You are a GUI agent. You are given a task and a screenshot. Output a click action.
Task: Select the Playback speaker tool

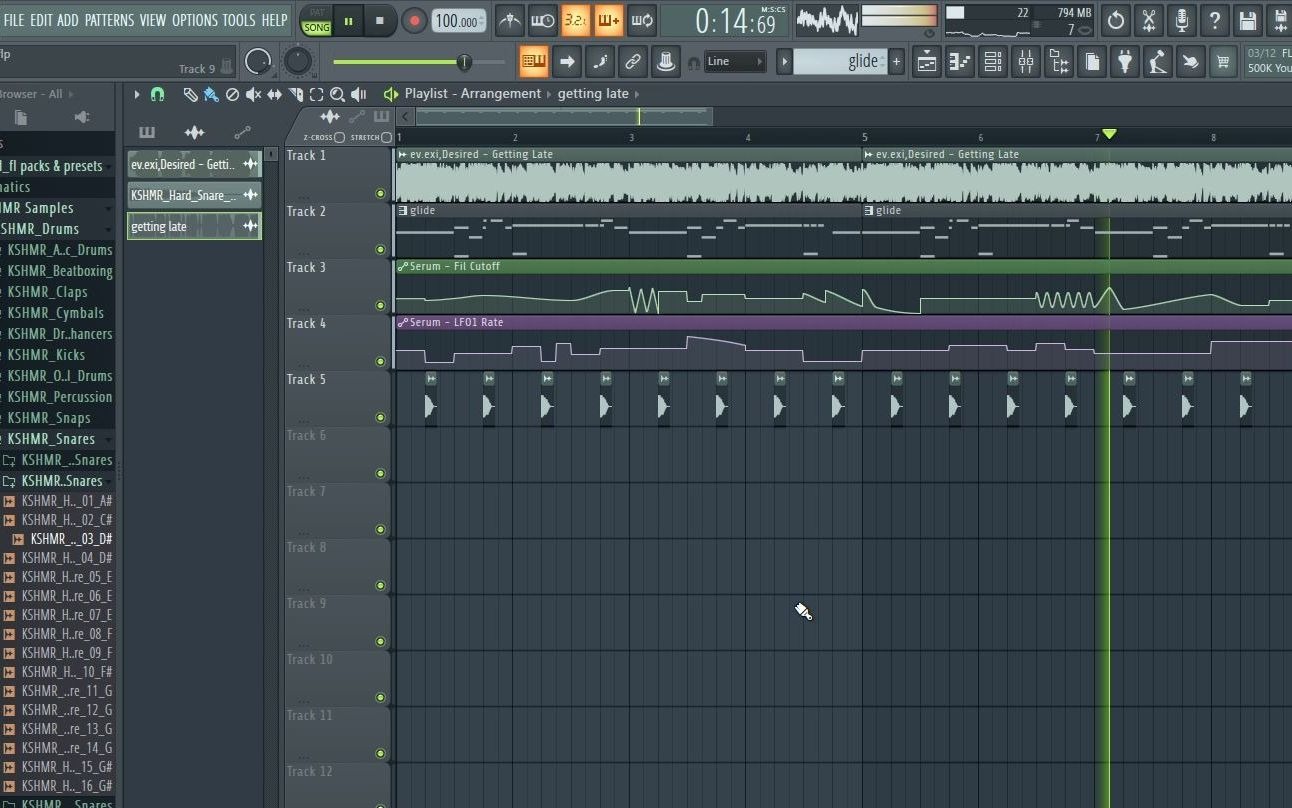coord(358,94)
